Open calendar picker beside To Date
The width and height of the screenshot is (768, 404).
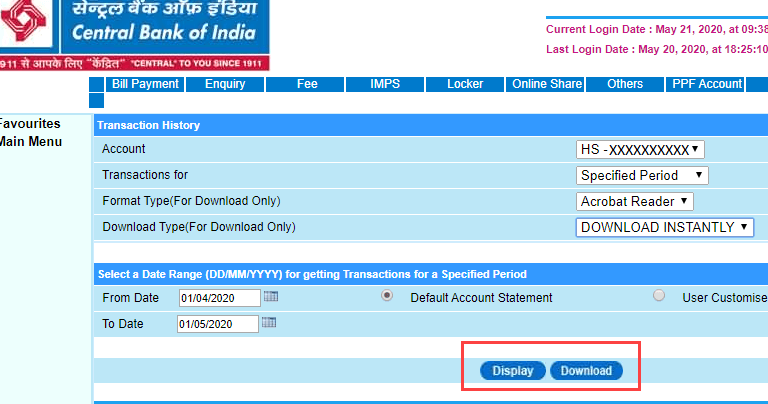269,322
